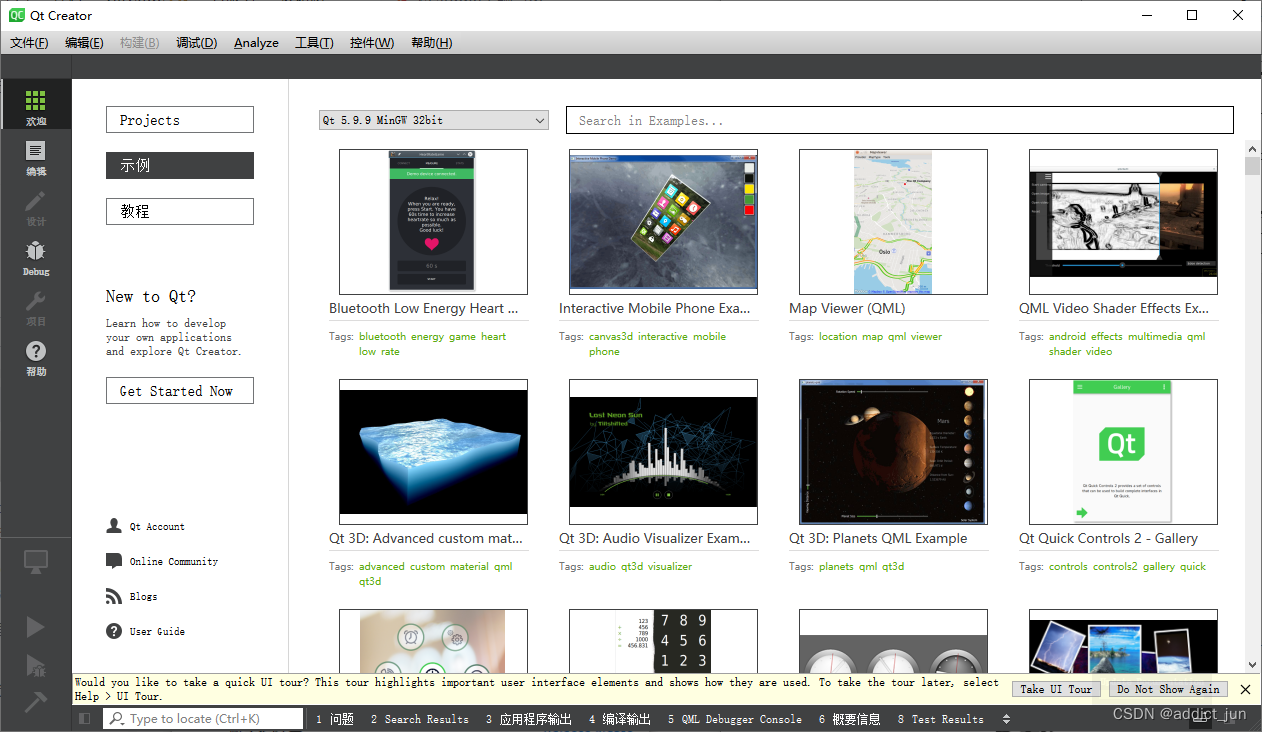Viewport: 1262px width, 732px height.
Task: Open the 控件(W) menu
Action: (x=372, y=43)
